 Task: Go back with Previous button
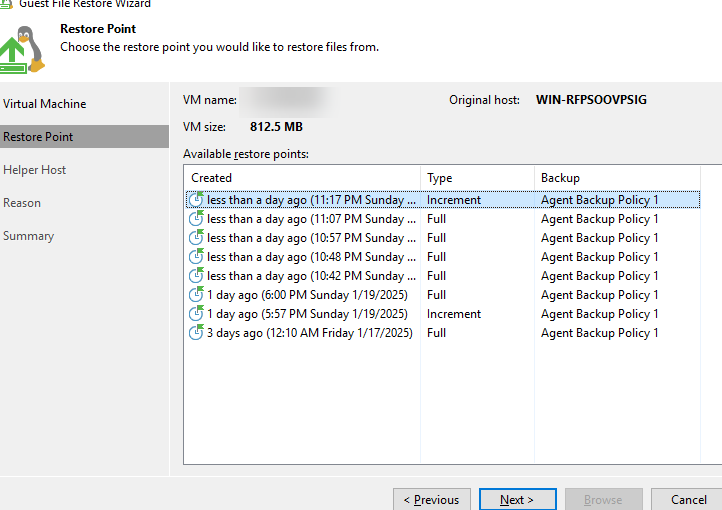point(431,499)
